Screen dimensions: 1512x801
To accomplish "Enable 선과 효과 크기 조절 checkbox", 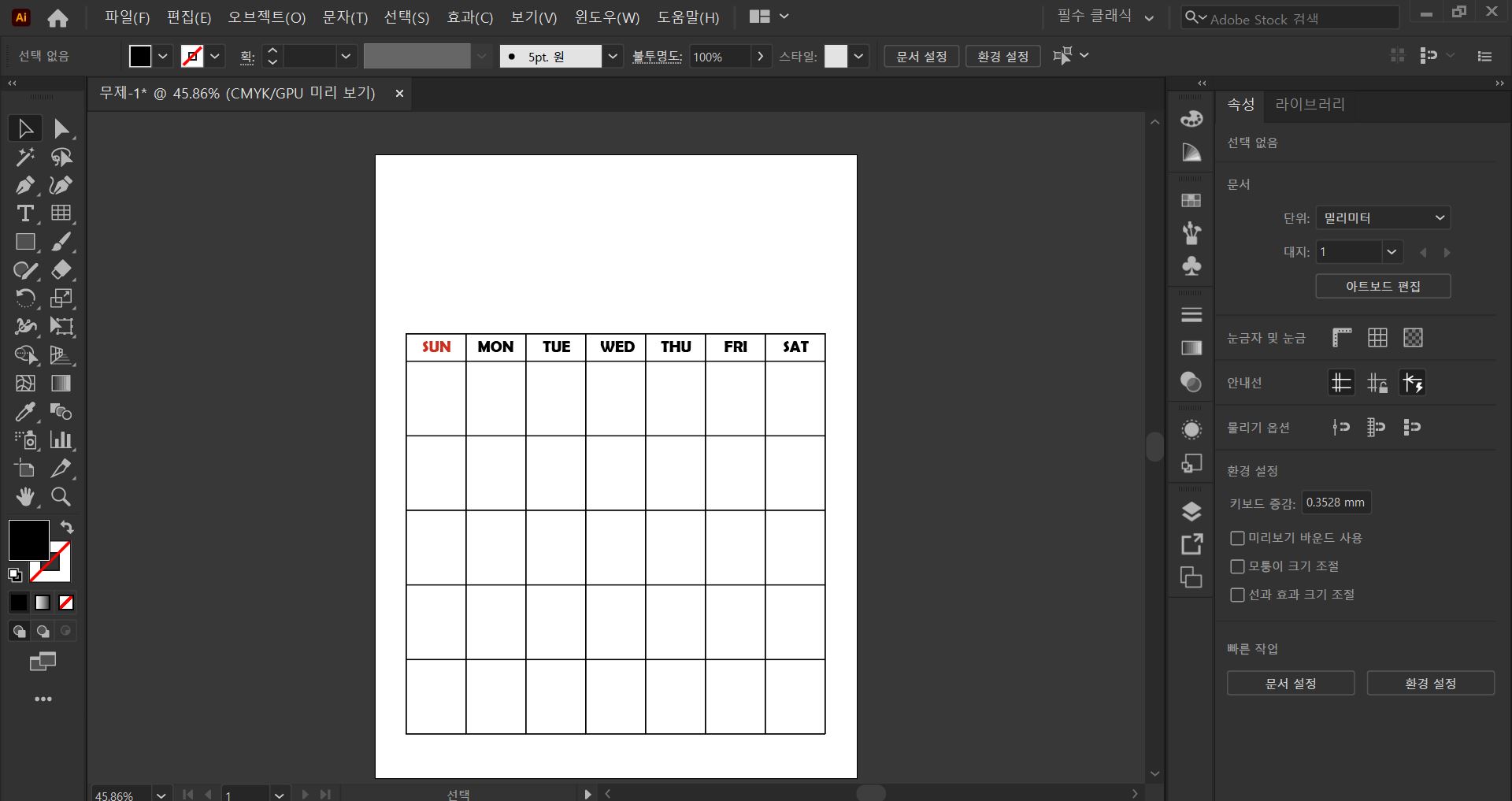I will [1237, 595].
